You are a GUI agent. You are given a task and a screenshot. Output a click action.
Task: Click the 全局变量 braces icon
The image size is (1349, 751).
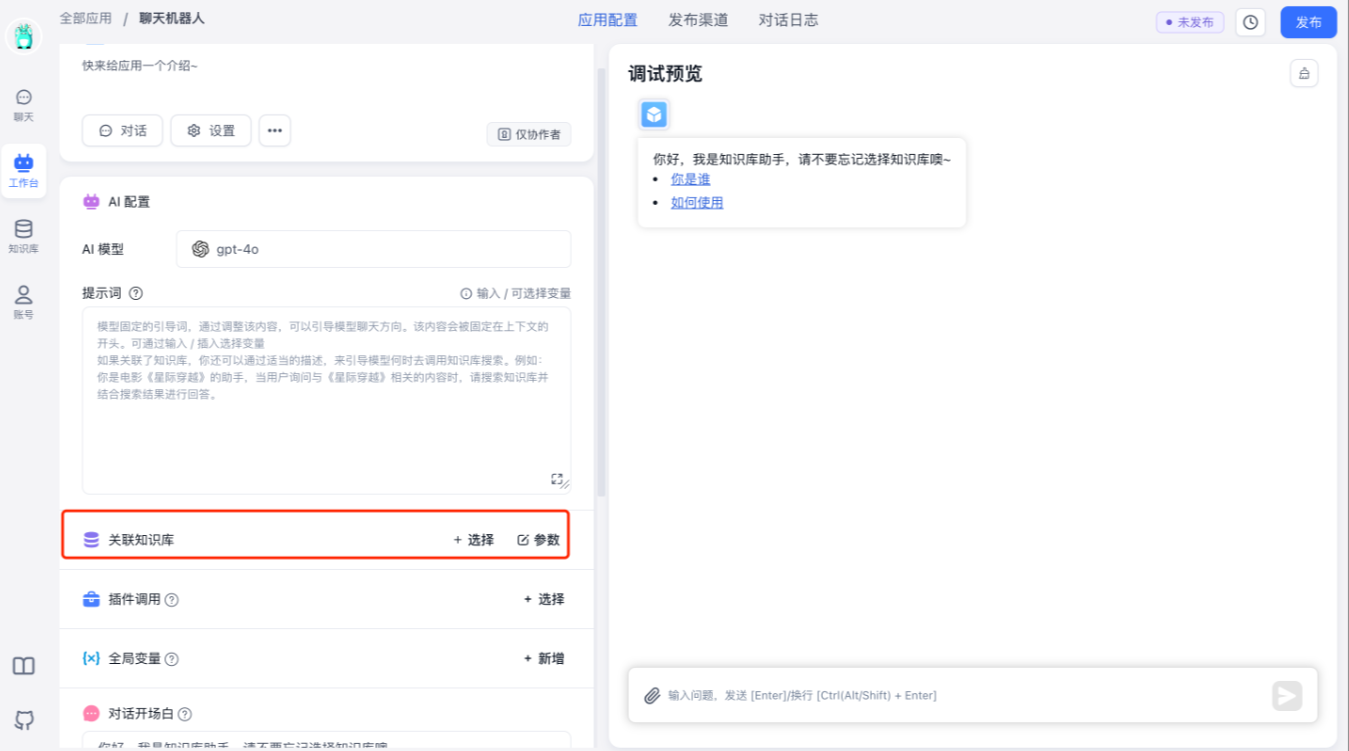91,658
